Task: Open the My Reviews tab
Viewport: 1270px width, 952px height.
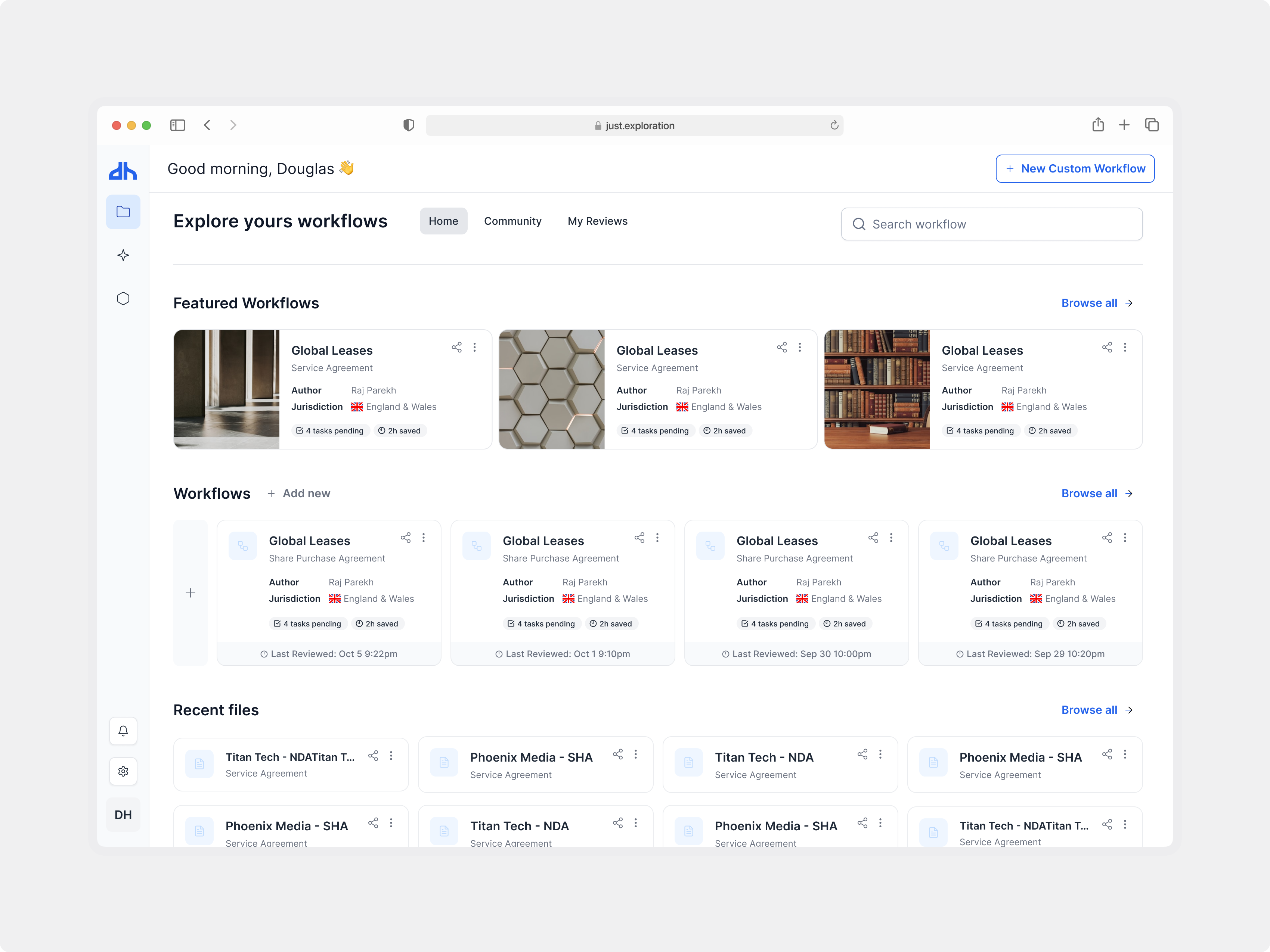Action: [x=597, y=221]
